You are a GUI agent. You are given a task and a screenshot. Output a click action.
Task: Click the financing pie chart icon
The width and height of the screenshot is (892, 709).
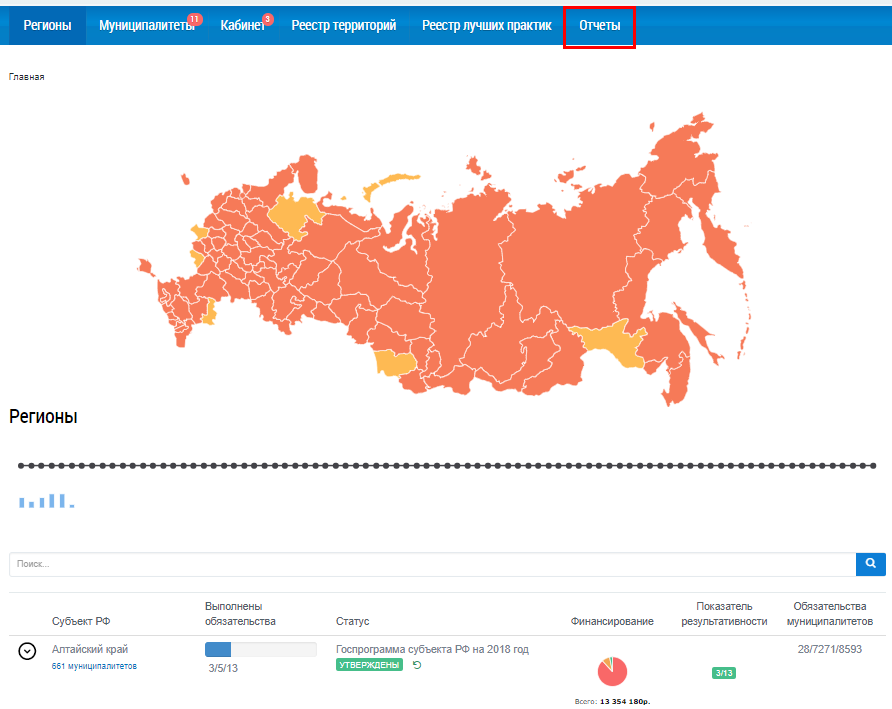[612, 671]
